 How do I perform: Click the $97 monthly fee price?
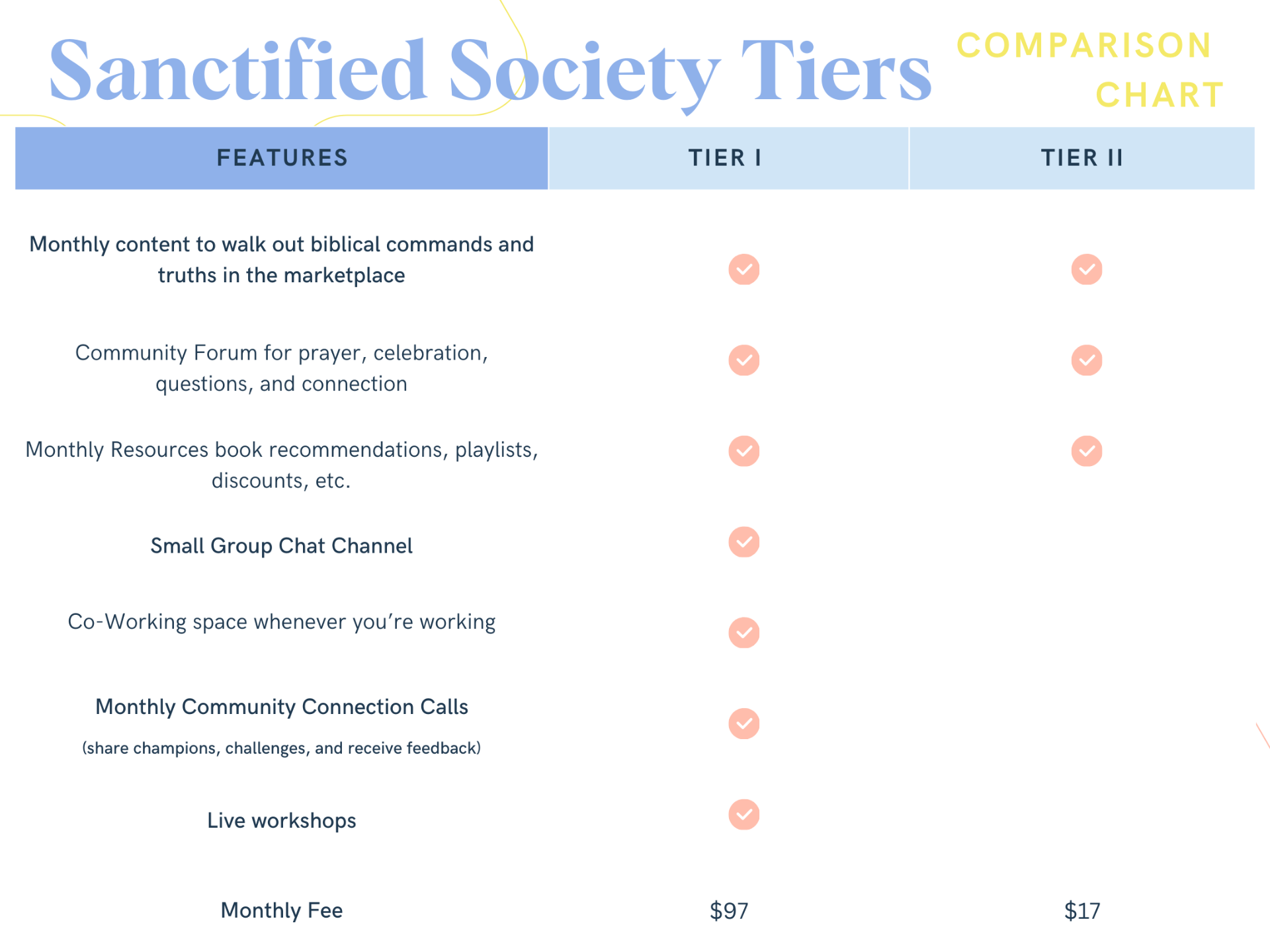(x=728, y=911)
